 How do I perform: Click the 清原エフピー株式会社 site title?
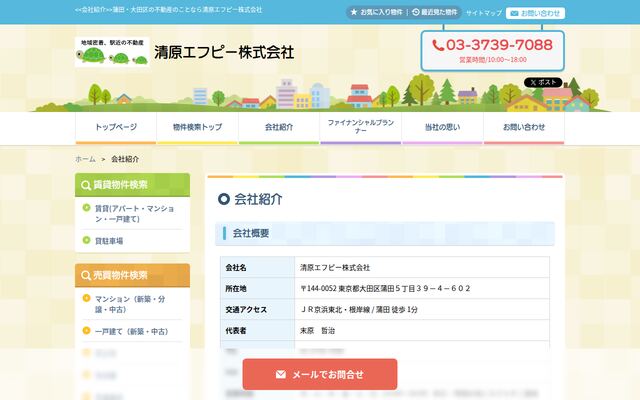pos(224,53)
